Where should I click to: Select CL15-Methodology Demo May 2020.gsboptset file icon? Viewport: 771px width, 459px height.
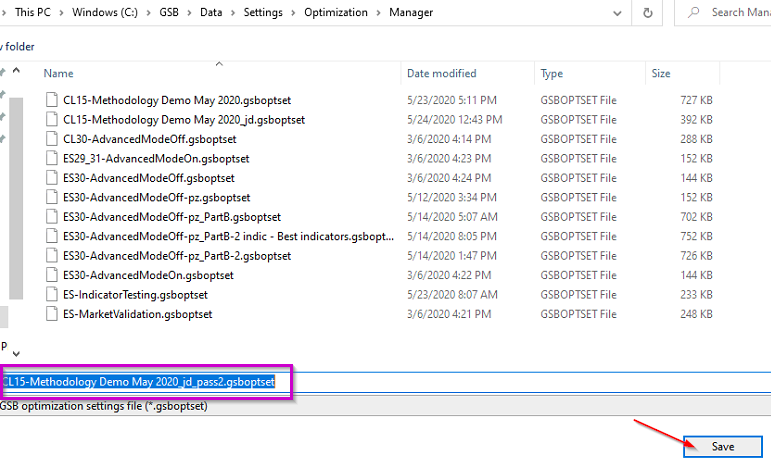click(53, 100)
